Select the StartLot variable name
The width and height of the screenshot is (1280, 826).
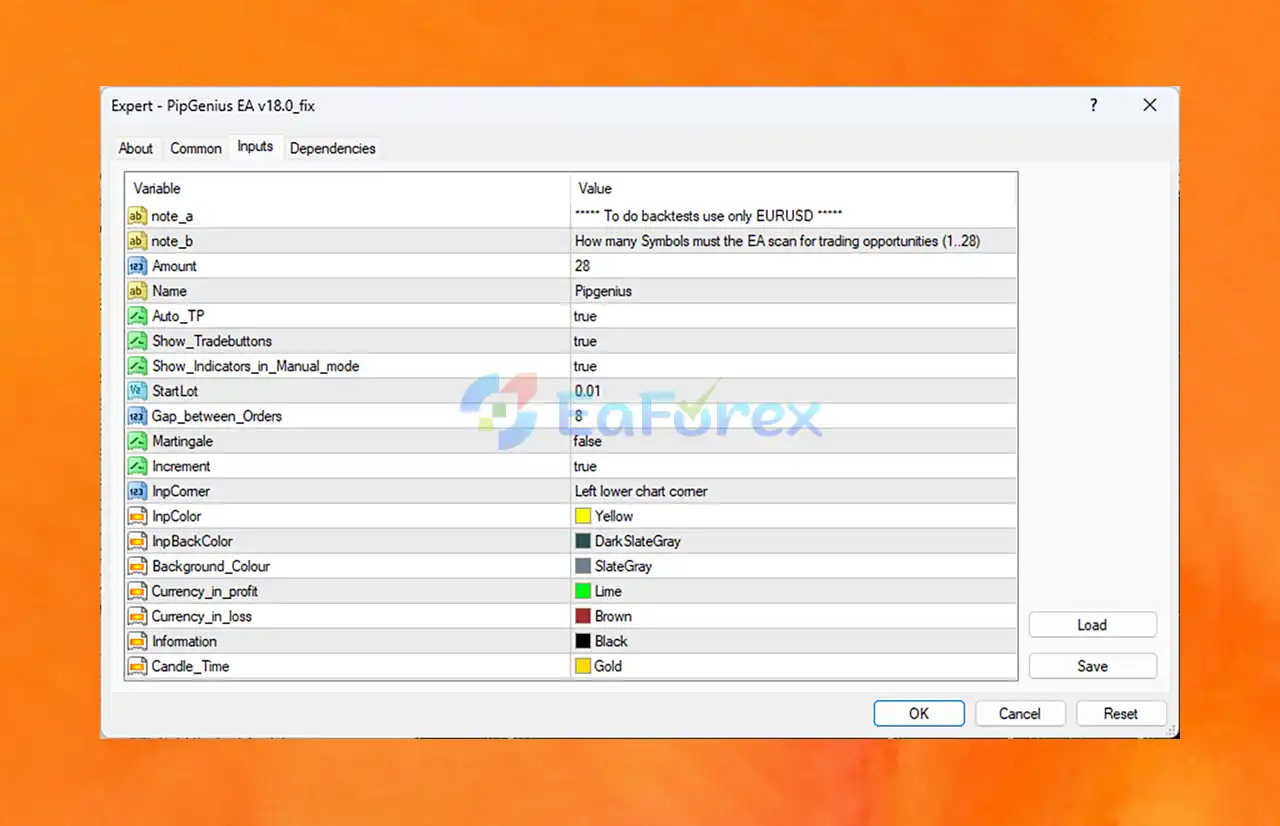[x=175, y=391]
